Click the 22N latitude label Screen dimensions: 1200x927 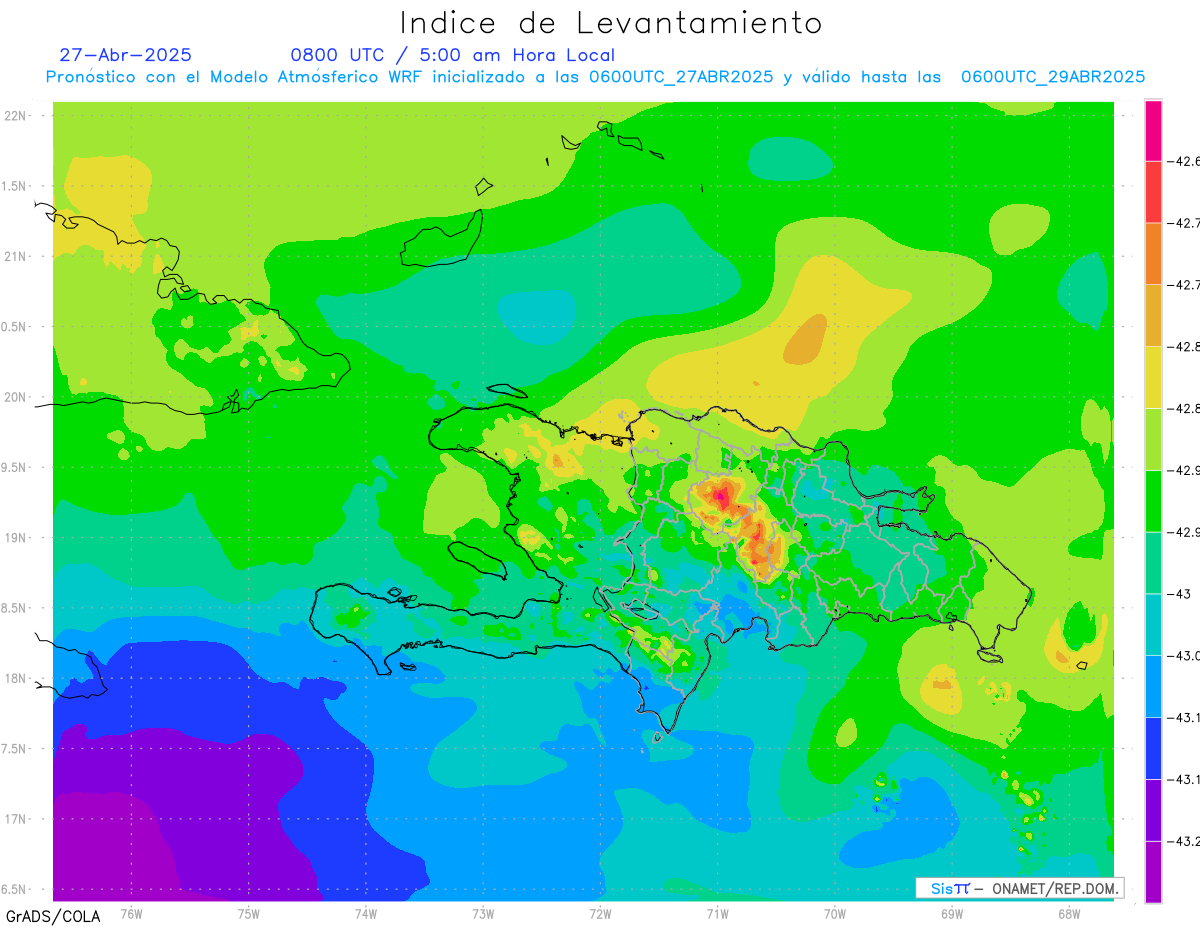coord(15,115)
